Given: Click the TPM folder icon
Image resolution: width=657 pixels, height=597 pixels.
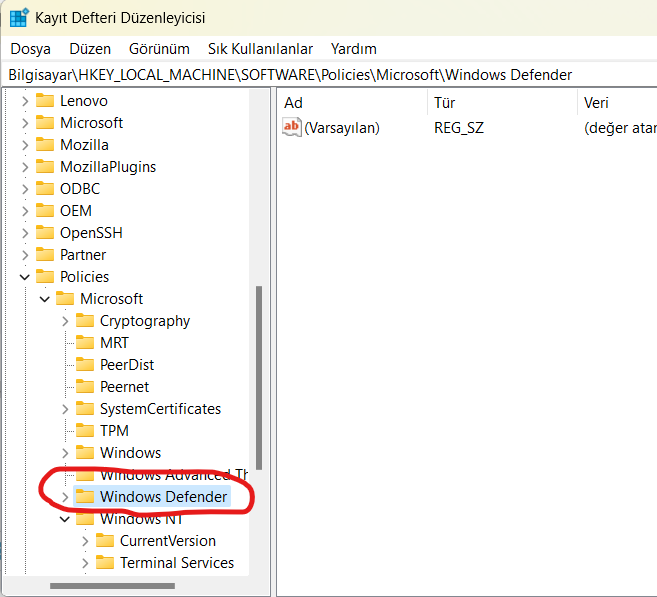Looking at the screenshot, I should [85, 430].
